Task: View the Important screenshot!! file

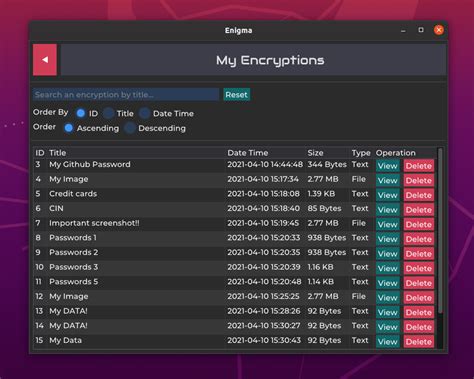Action: tap(388, 224)
